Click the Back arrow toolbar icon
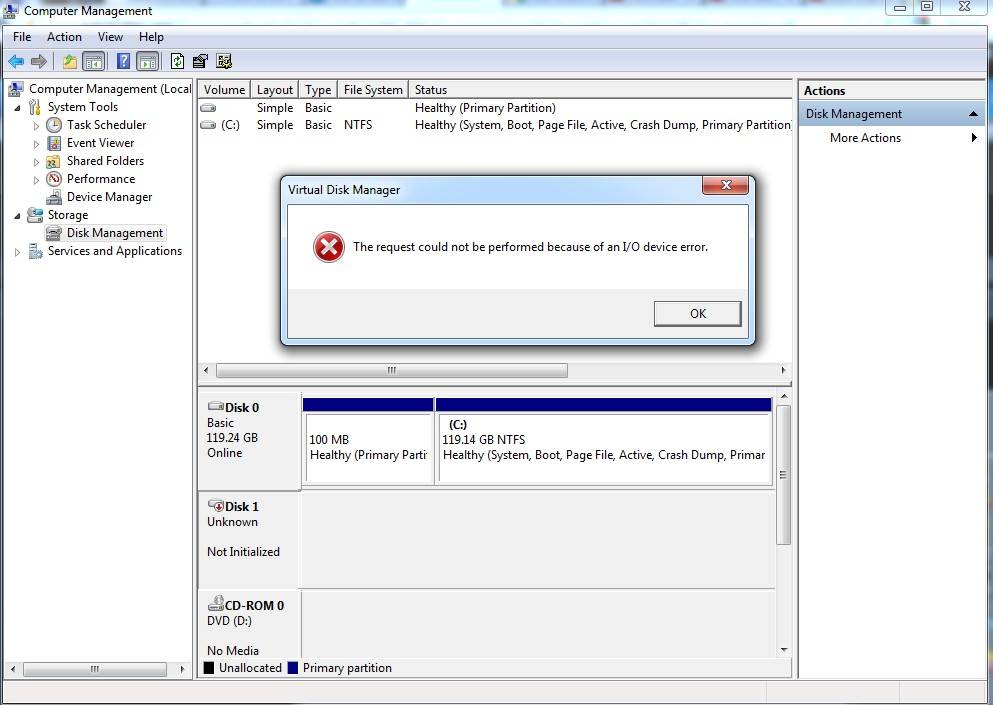The height and width of the screenshot is (705, 993). point(16,61)
